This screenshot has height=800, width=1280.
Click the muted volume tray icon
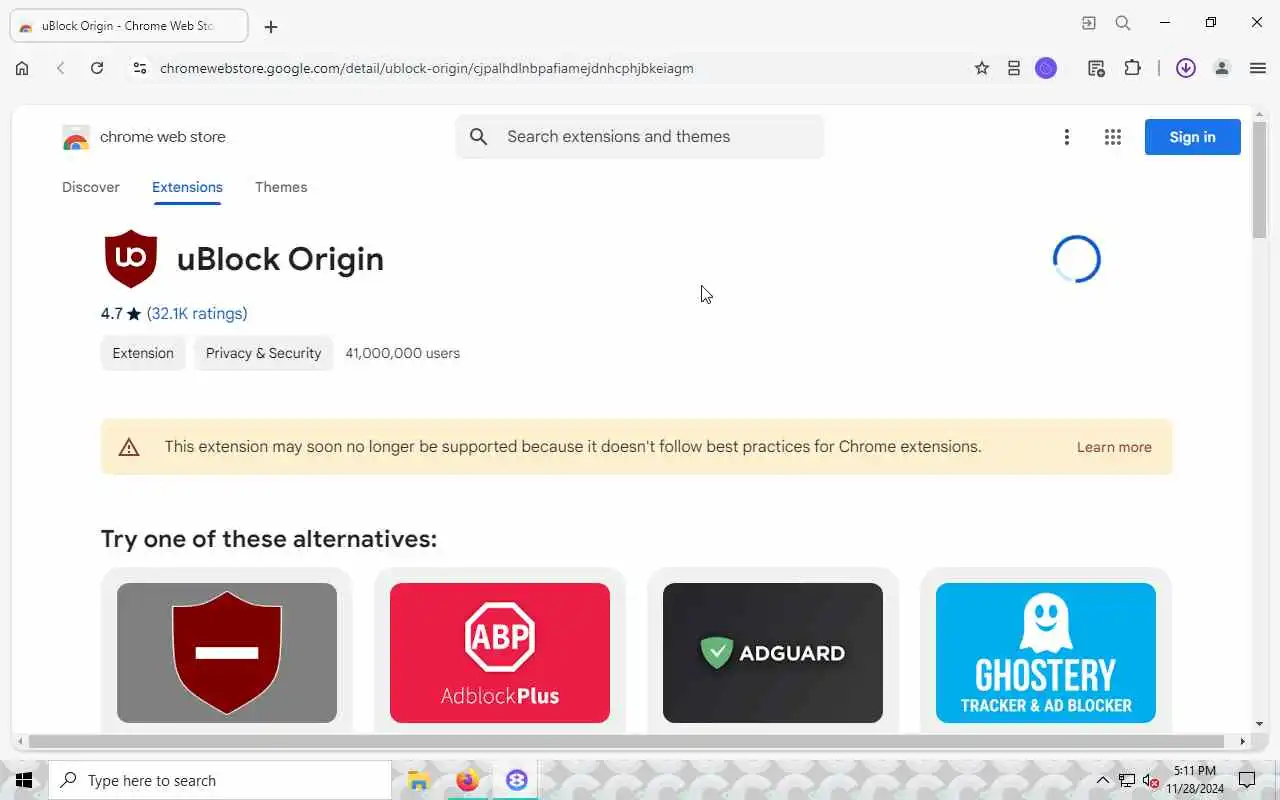pos(1150,780)
